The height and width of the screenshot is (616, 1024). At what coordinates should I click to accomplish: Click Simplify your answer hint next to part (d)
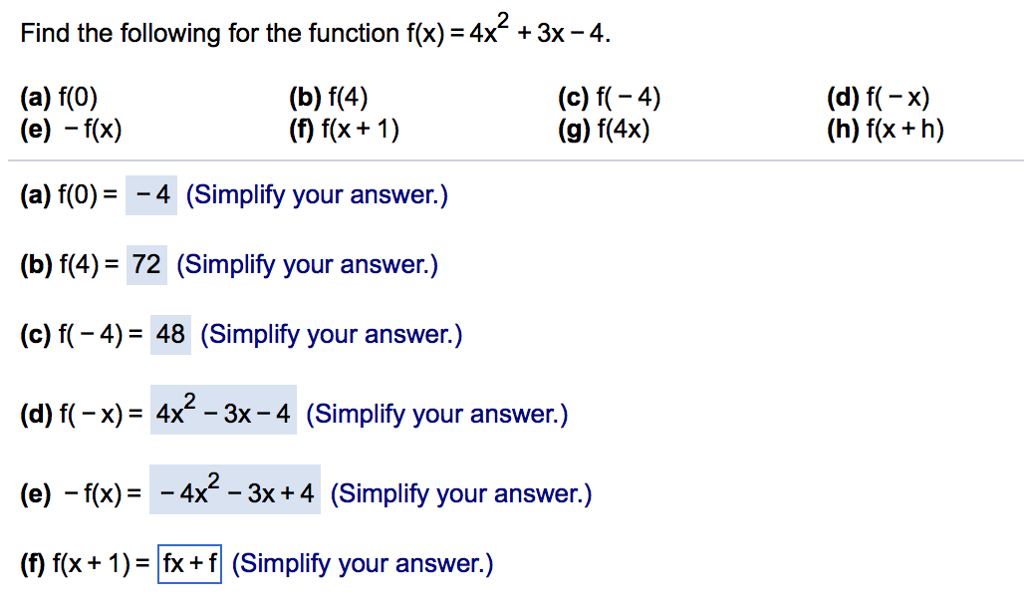[x=437, y=414]
